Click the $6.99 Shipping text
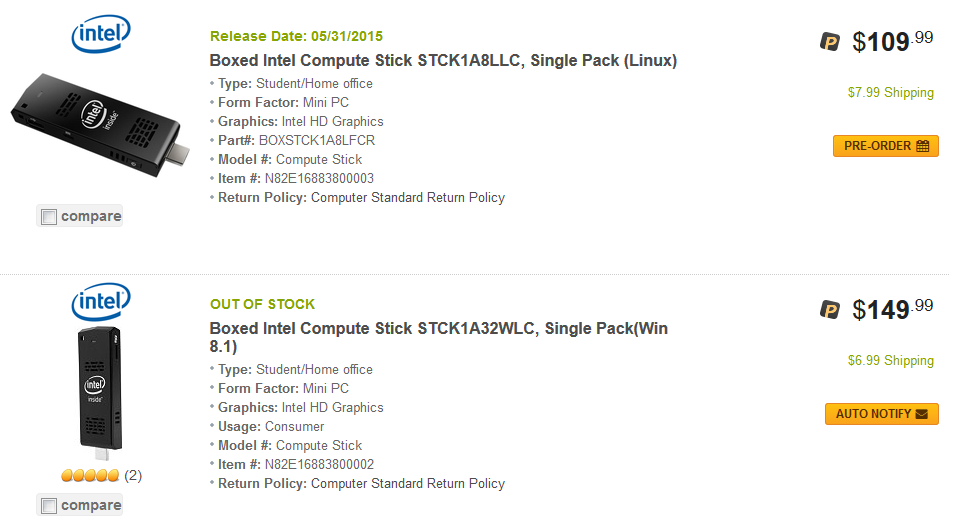 pos(890,361)
